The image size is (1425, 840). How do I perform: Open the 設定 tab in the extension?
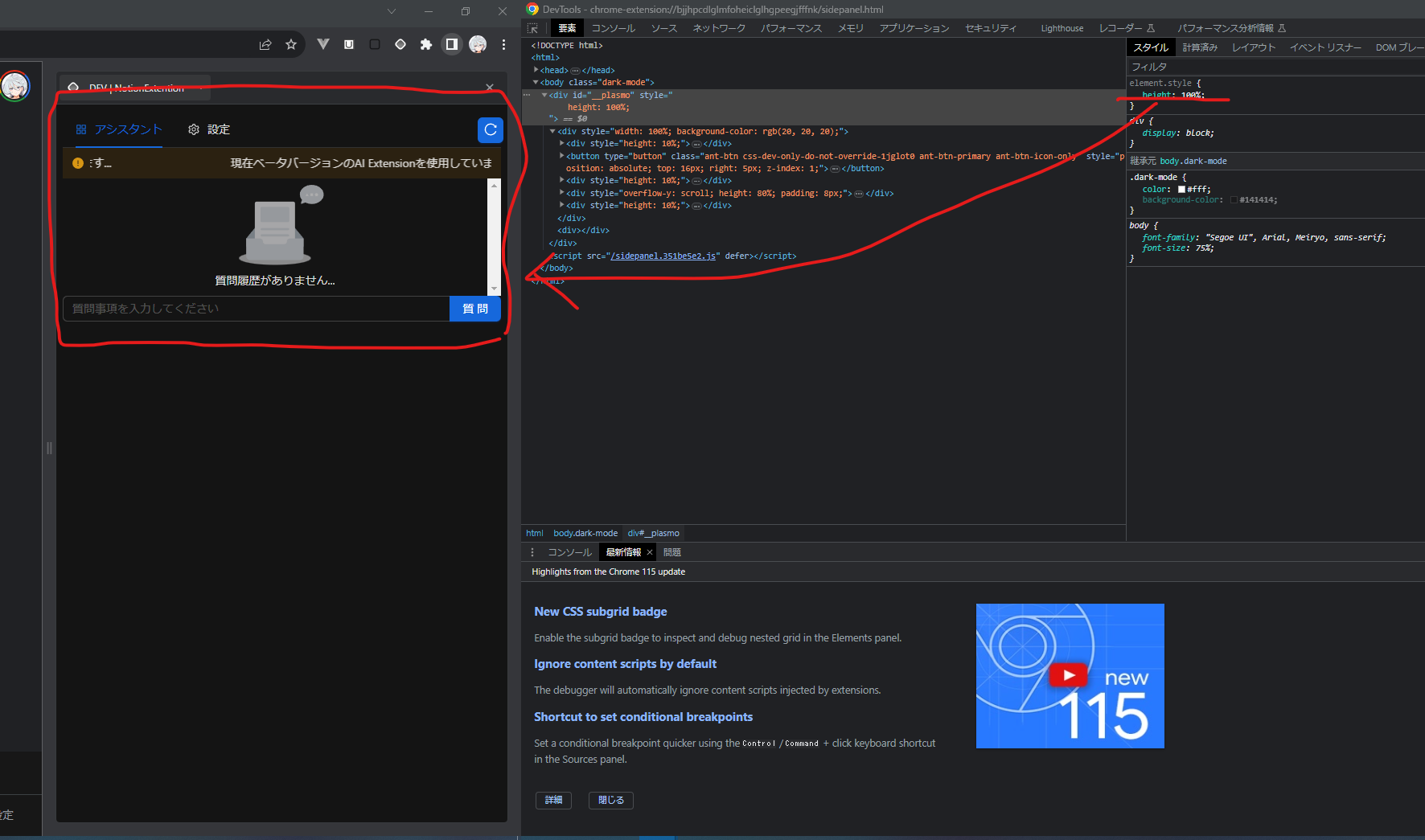tap(210, 129)
